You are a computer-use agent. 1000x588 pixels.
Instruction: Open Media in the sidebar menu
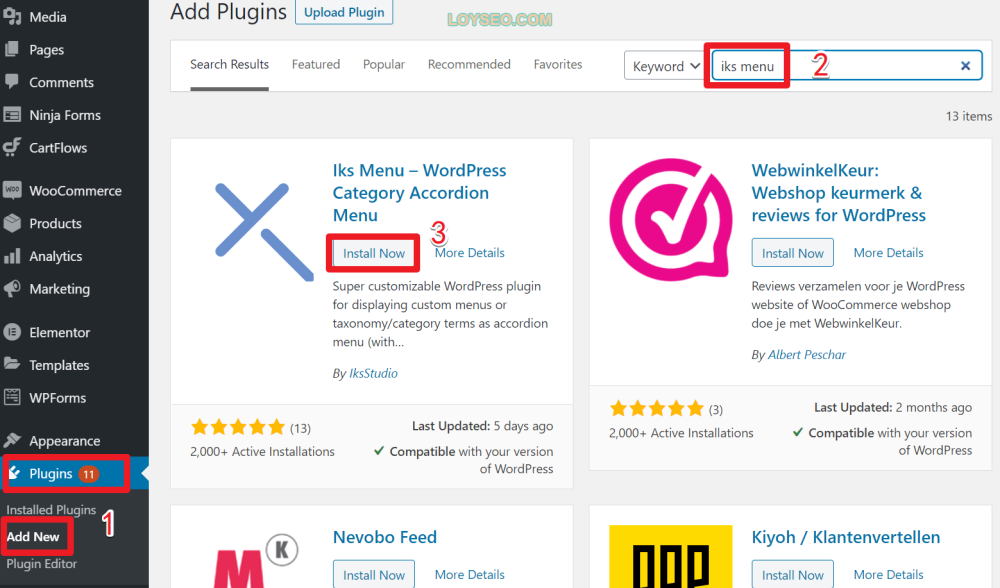[48, 17]
